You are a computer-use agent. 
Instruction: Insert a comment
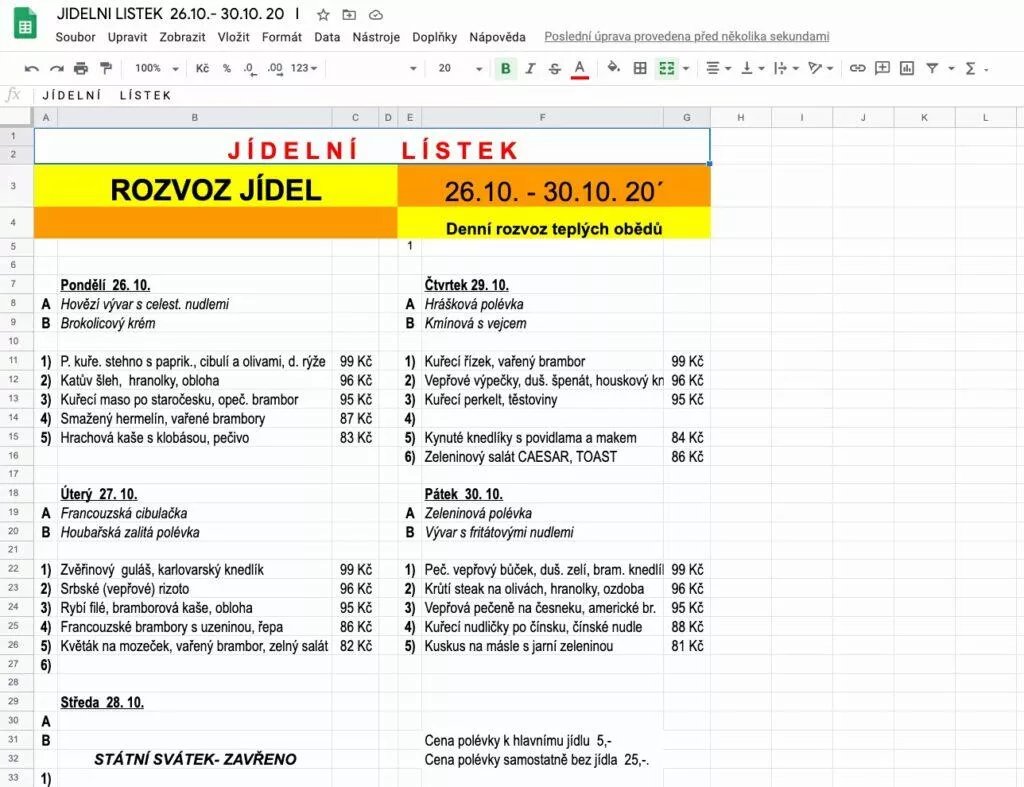(882, 68)
